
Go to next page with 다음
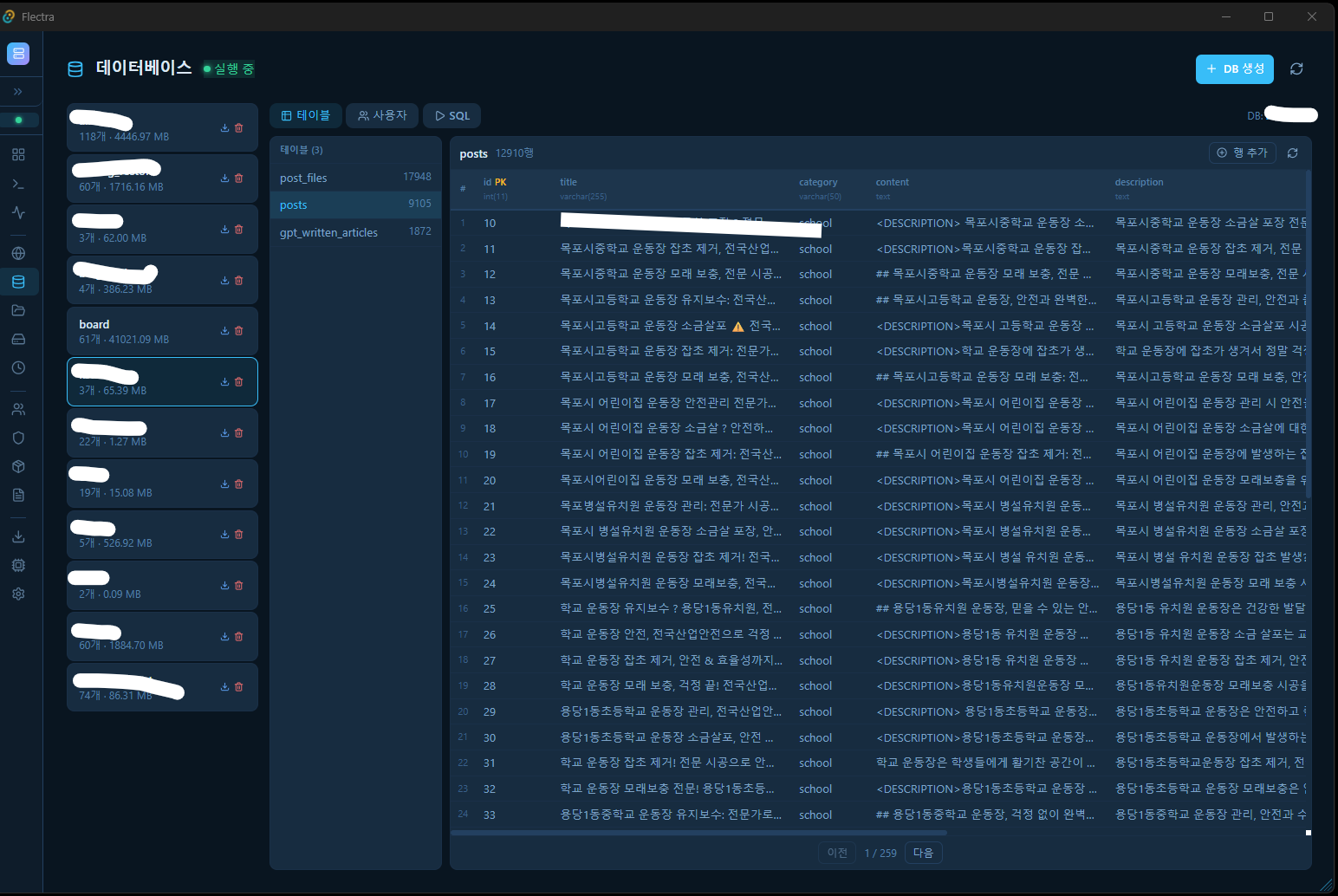click(x=923, y=853)
